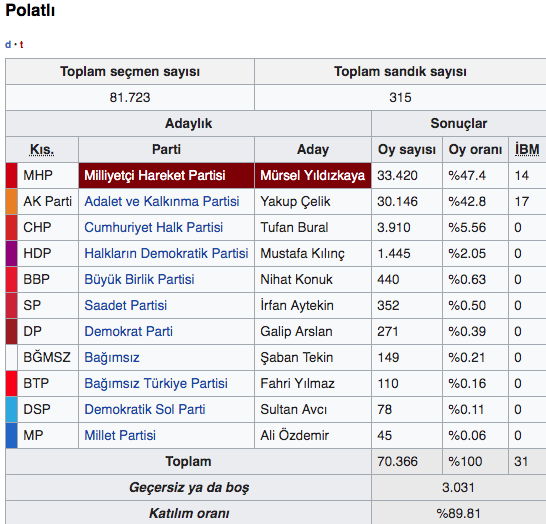
Task: Open Büyük Birlik Partisi link
Action: [x=139, y=280]
